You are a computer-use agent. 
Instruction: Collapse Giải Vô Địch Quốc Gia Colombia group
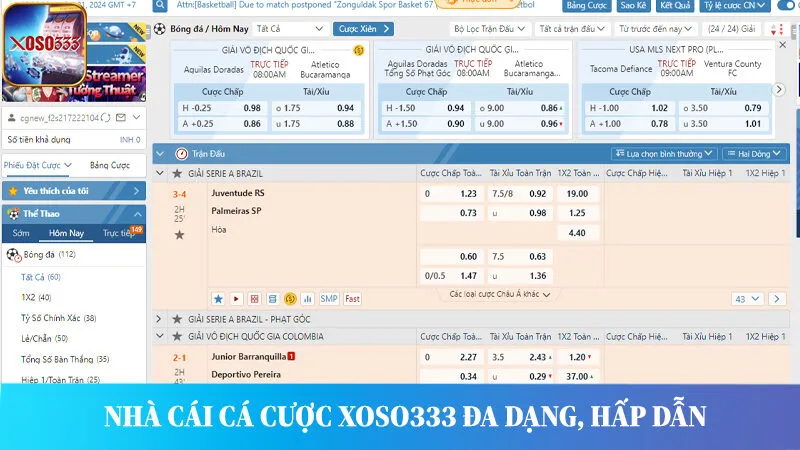pos(160,337)
